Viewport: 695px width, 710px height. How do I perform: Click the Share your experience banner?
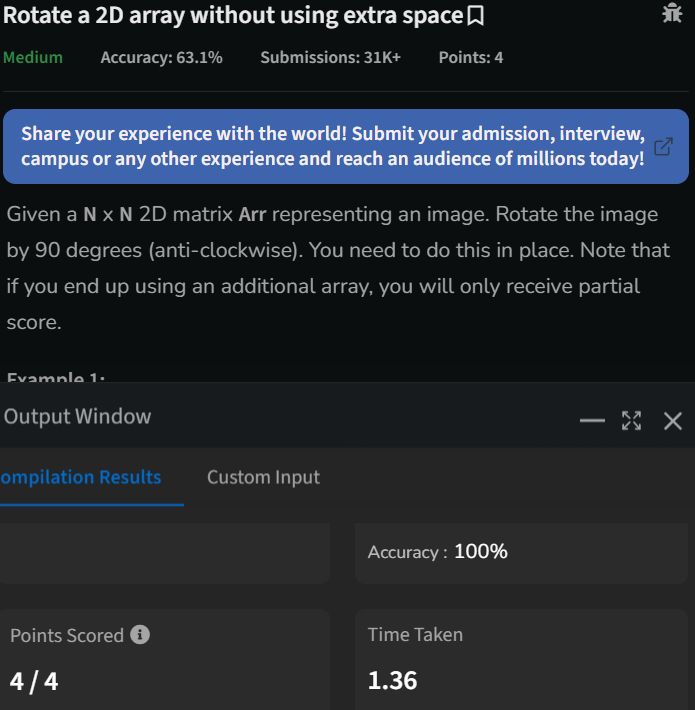(333, 146)
